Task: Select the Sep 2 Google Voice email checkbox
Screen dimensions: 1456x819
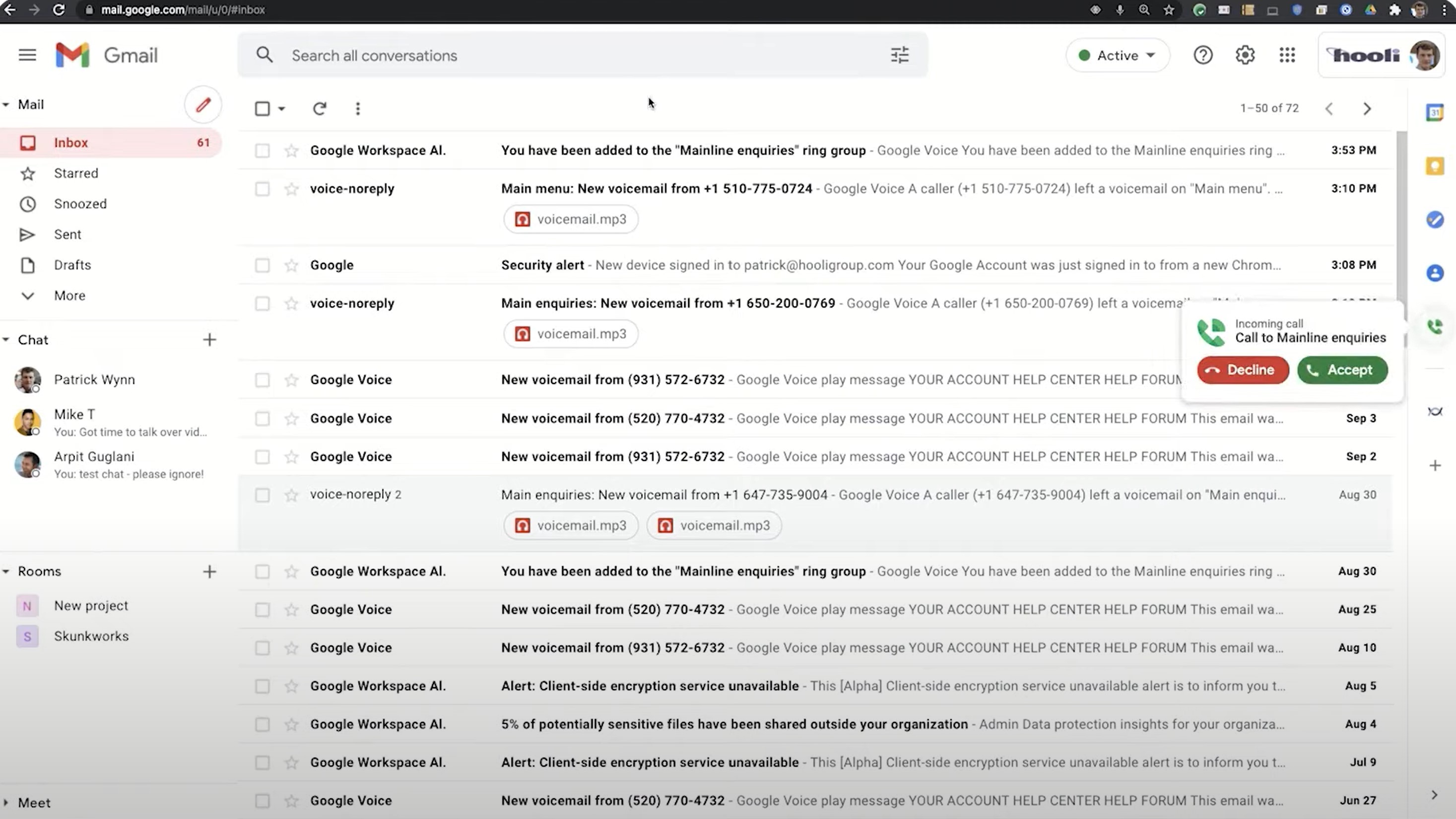Action: tap(262, 457)
